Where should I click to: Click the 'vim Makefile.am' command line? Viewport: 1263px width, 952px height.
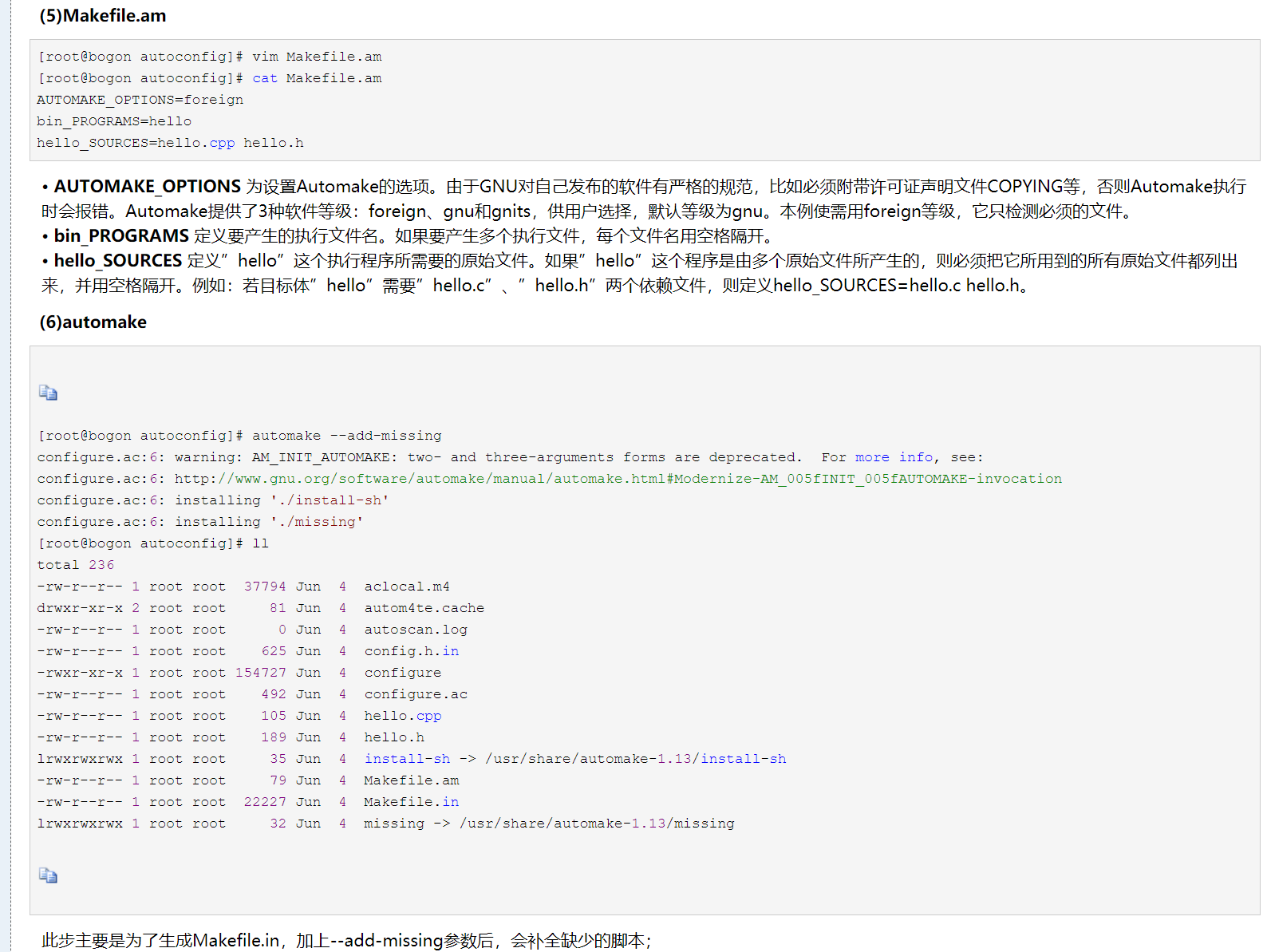[210, 57]
